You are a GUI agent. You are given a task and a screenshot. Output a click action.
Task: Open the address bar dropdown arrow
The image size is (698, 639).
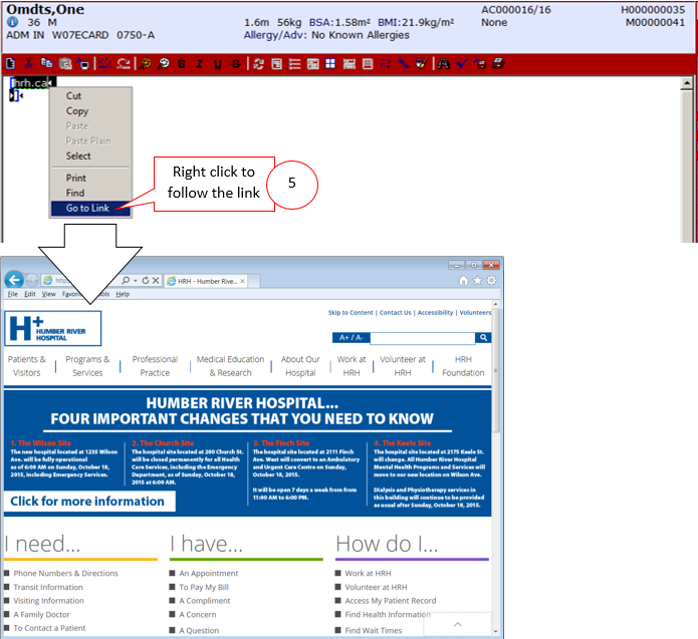[135, 281]
